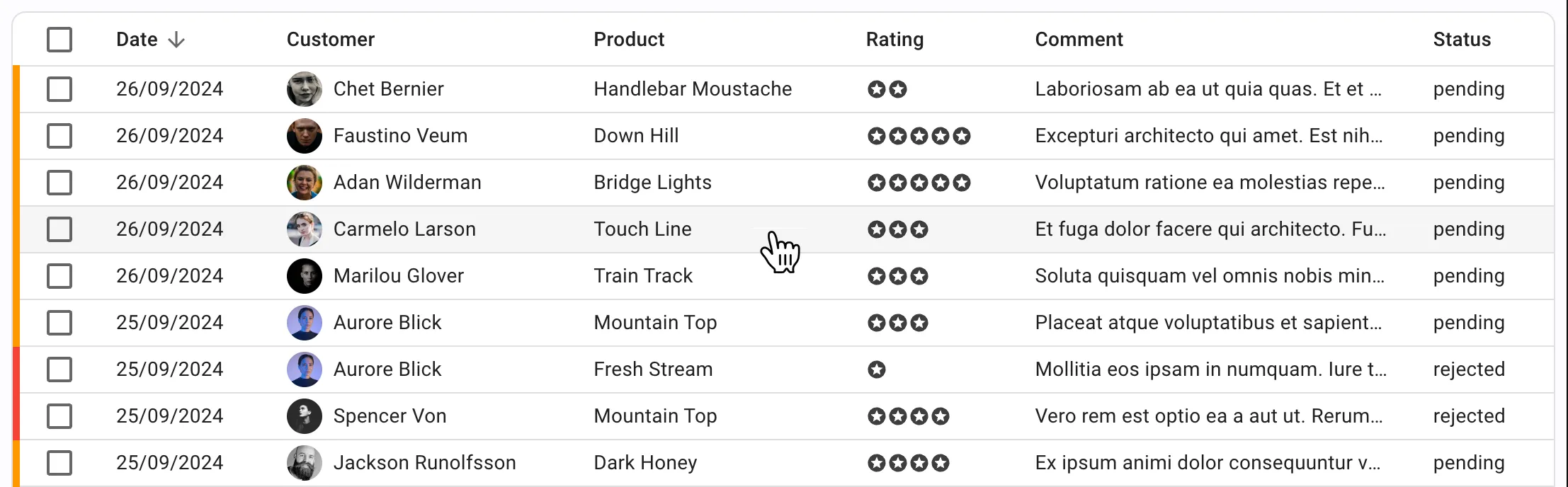Click Faustino Veum's avatar picture
1568x487 pixels.
pos(304,136)
